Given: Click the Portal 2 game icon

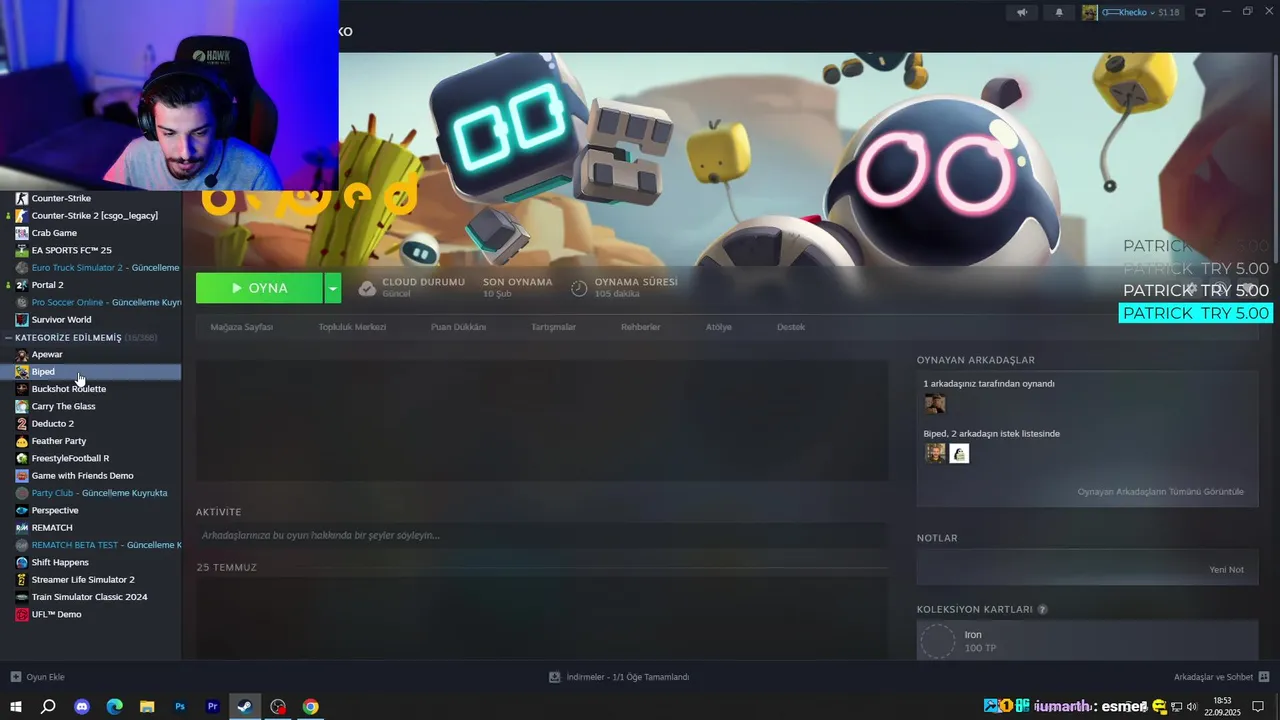Looking at the screenshot, I should (x=22, y=285).
